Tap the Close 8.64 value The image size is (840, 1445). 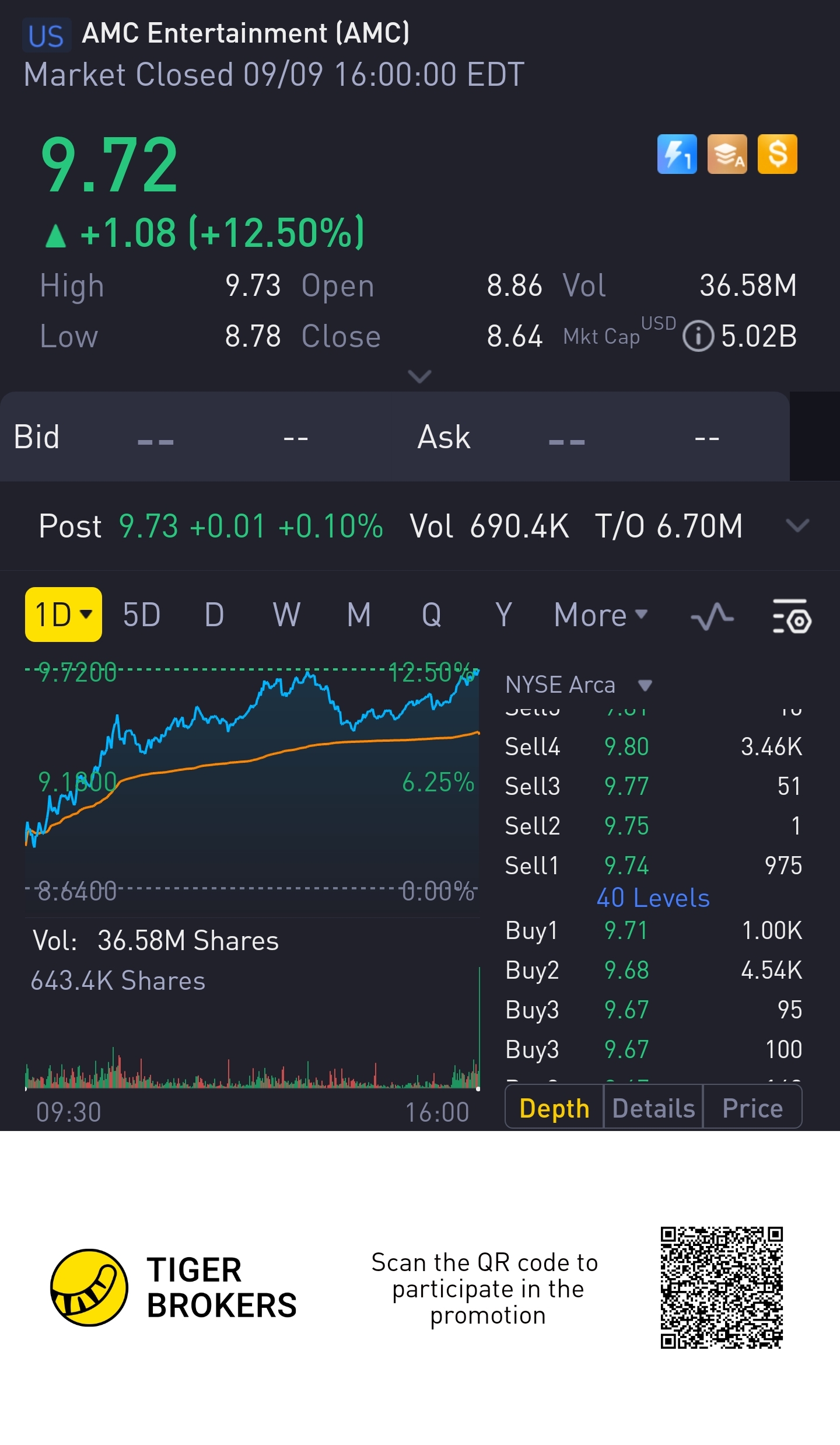pos(514,336)
